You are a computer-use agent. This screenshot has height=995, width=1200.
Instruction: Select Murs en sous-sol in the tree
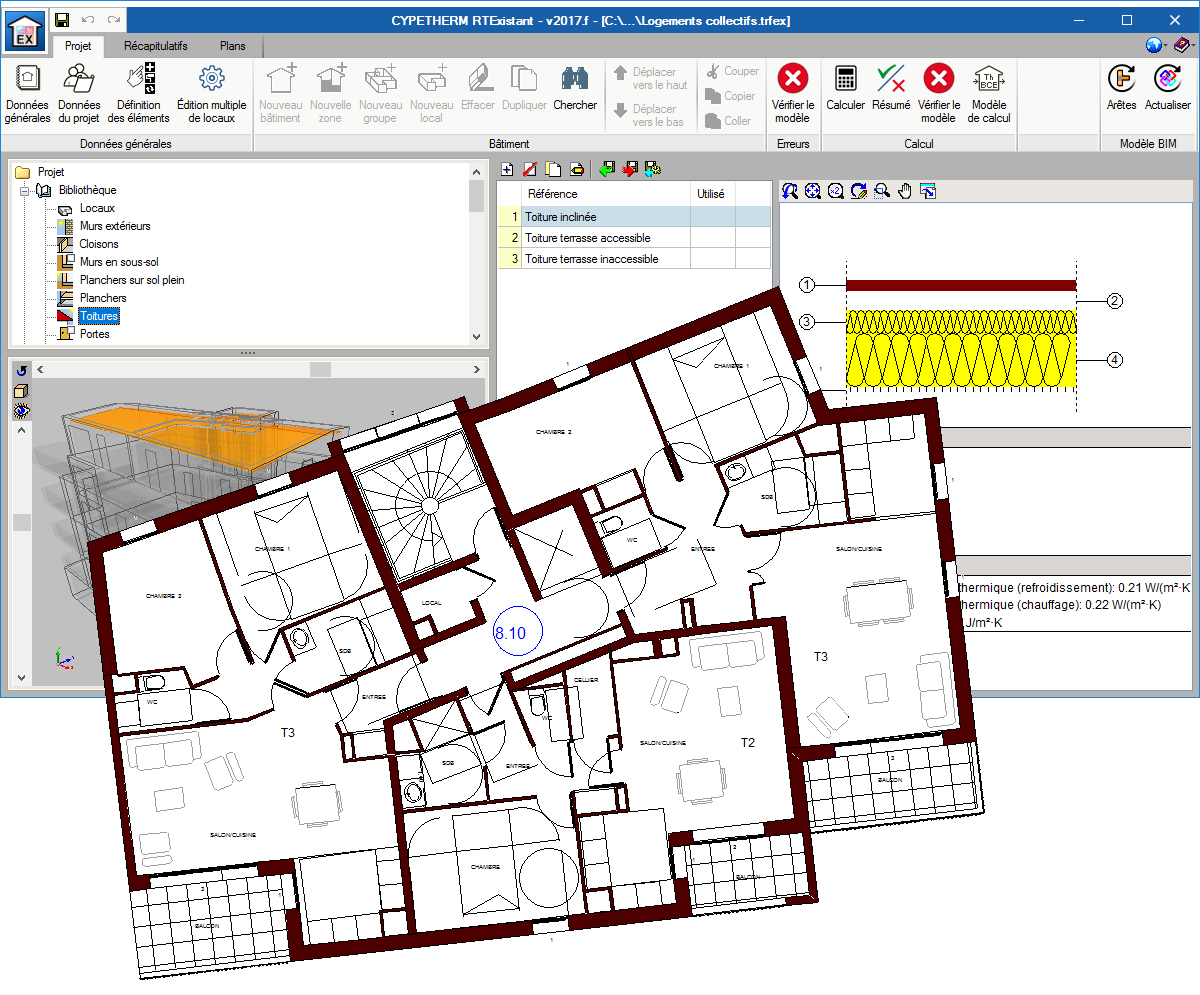tap(119, 262)
